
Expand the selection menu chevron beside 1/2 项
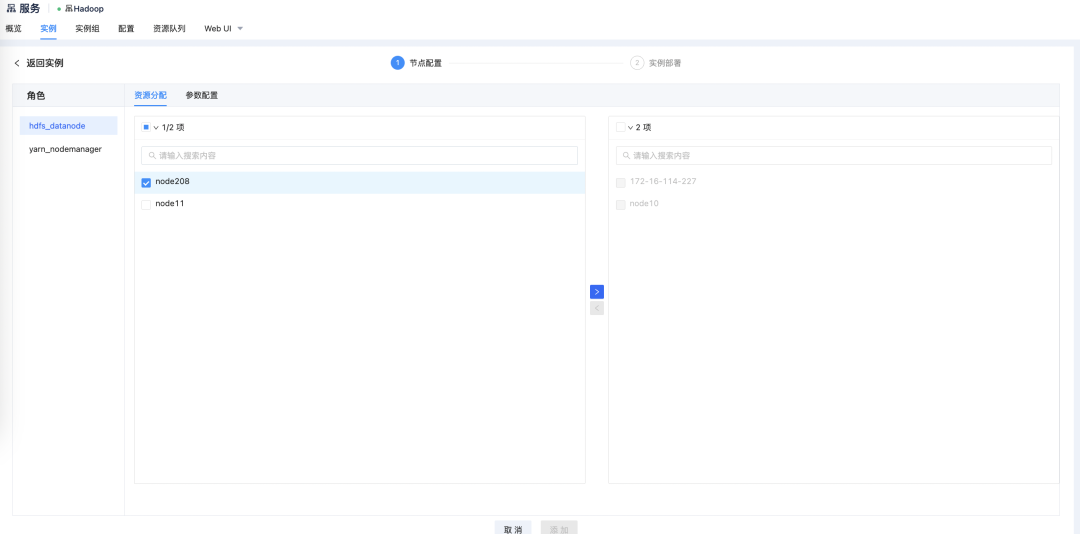(156, 127)
